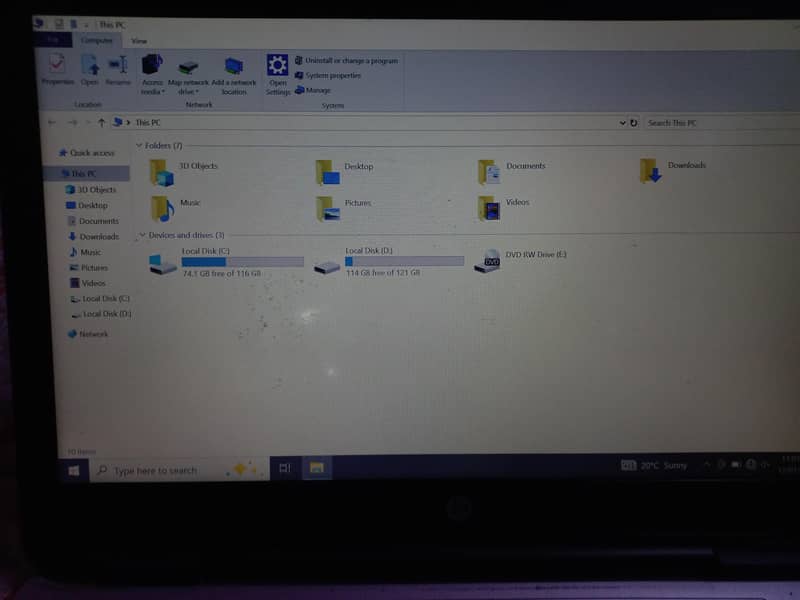800x600 pixels.
Task: Select Music in the navigation pane
Action: coord(85,253)
